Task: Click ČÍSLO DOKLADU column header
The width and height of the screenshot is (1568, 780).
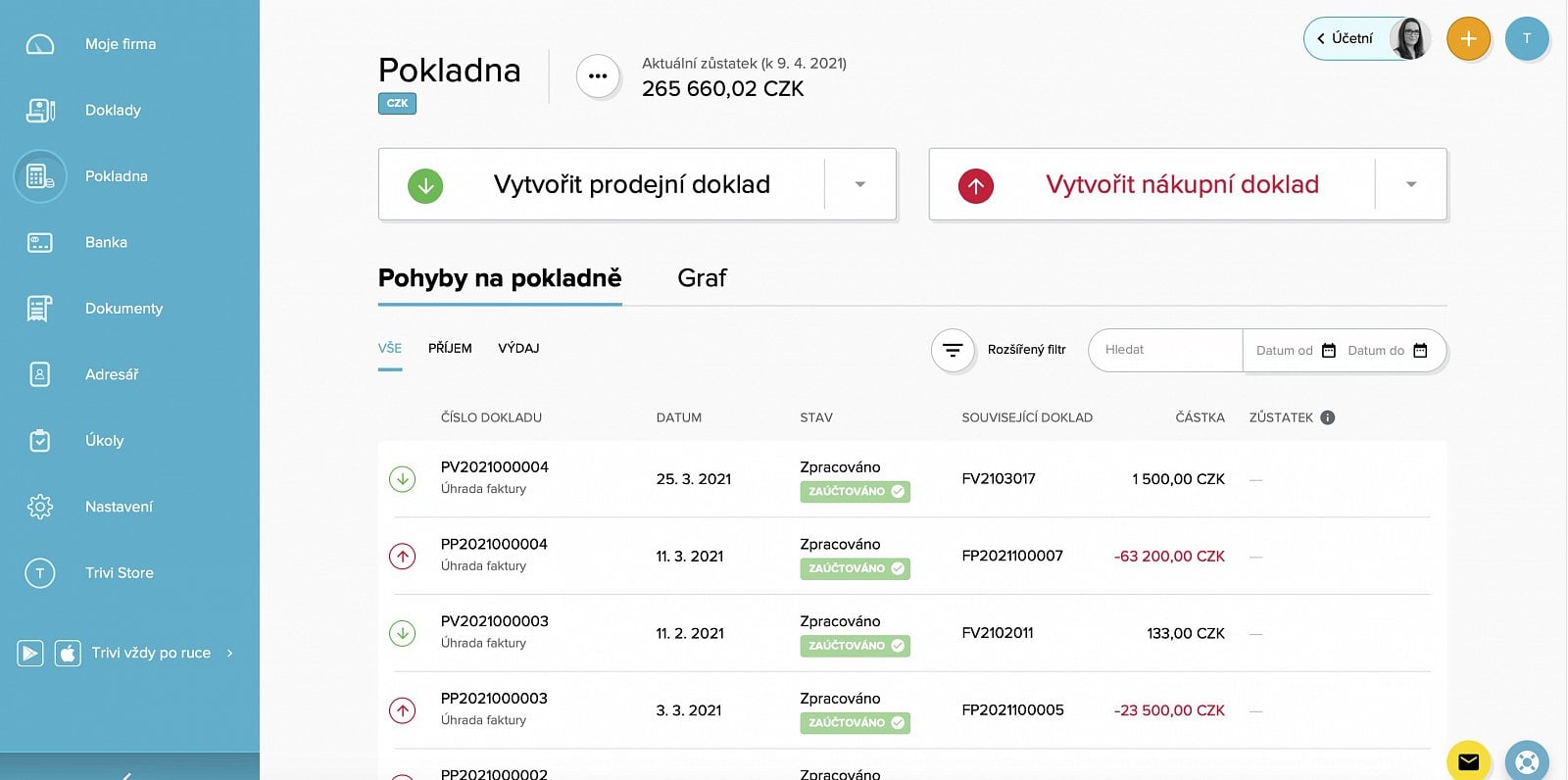Action: pos(491,417)
